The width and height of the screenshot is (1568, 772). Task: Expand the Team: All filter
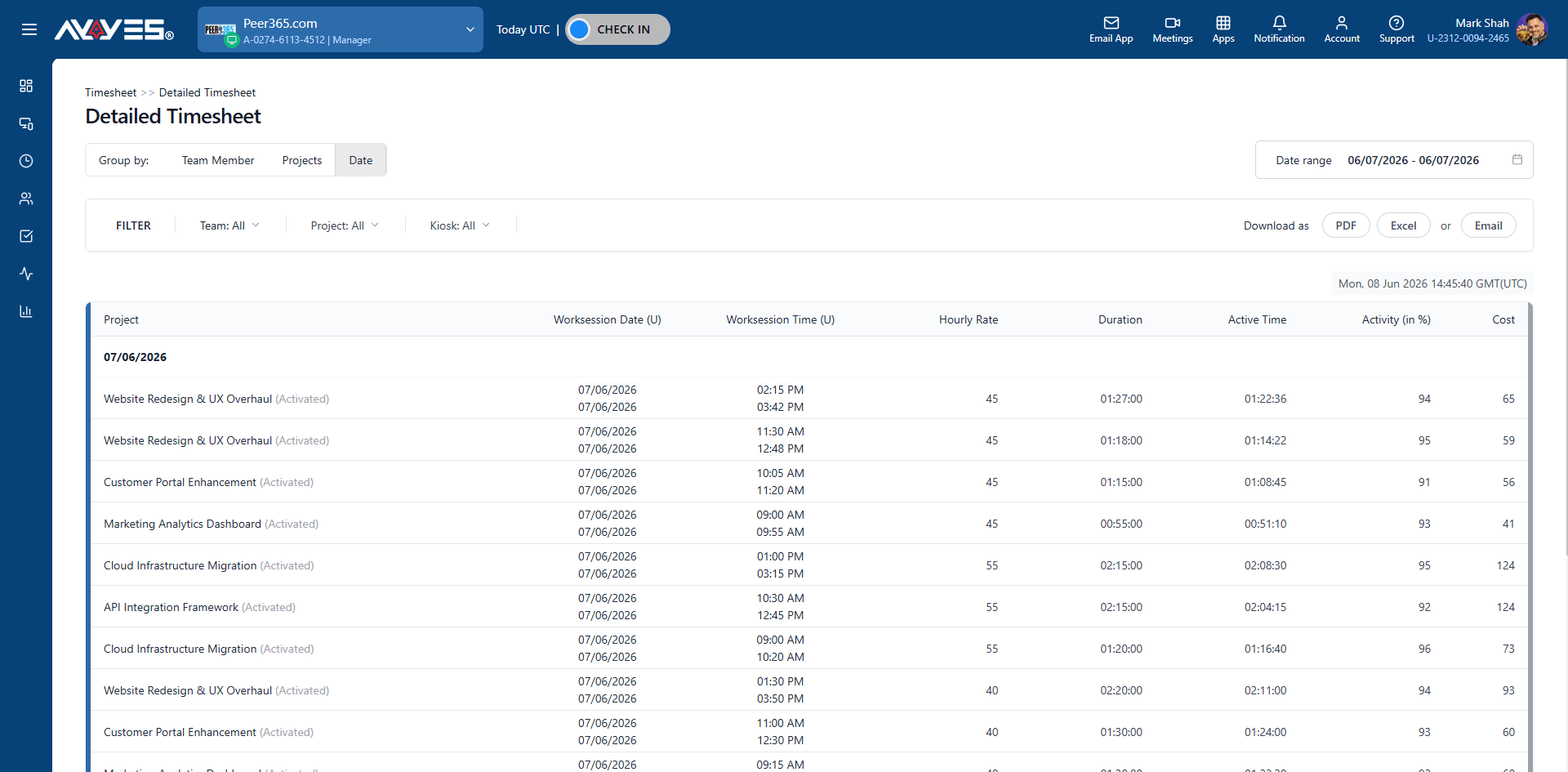pyautogui.click(x=229, y=225)
